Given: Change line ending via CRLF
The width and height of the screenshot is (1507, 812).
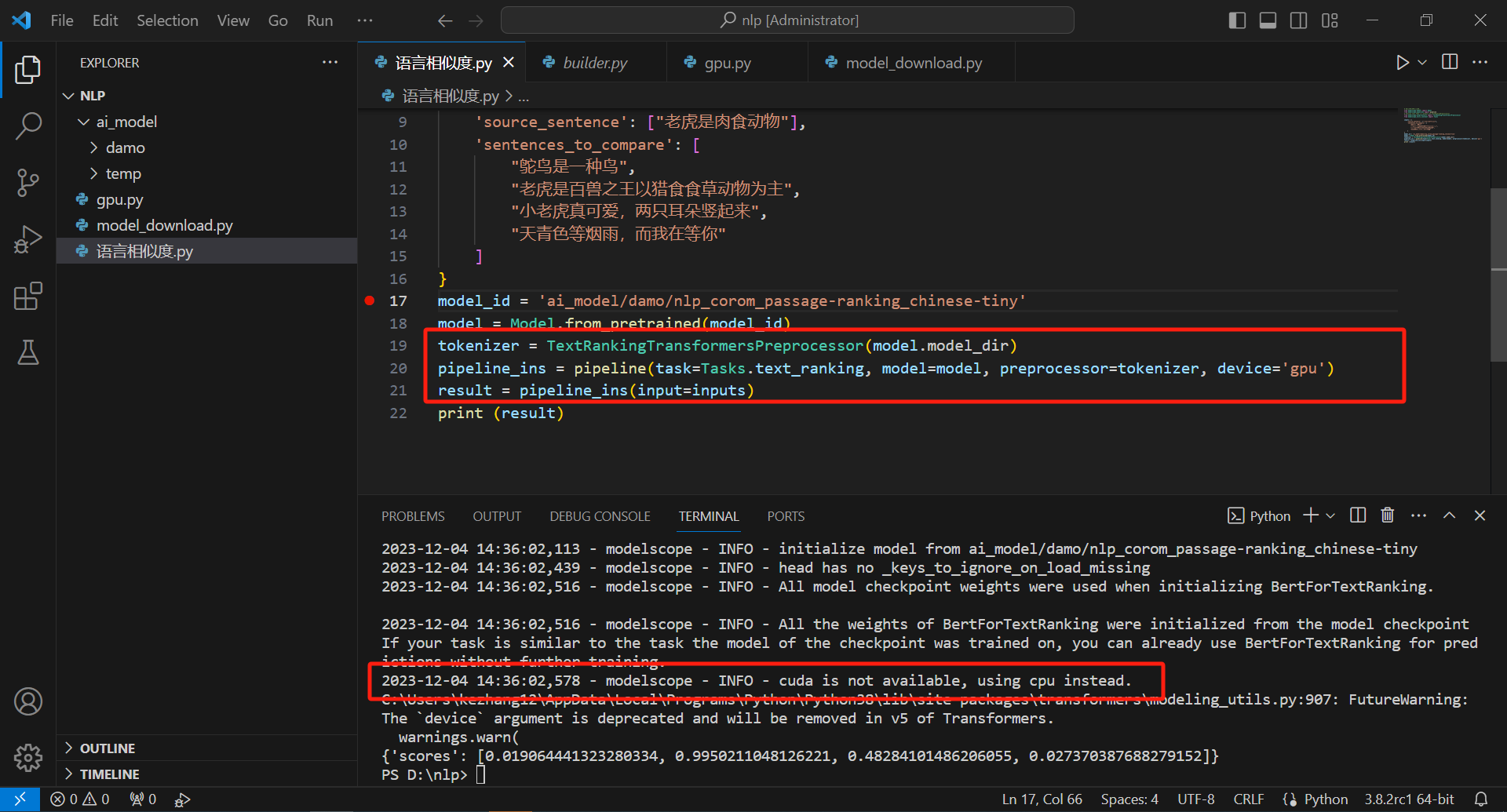Looking at the screenshot, I should [x=1248, y=799].
